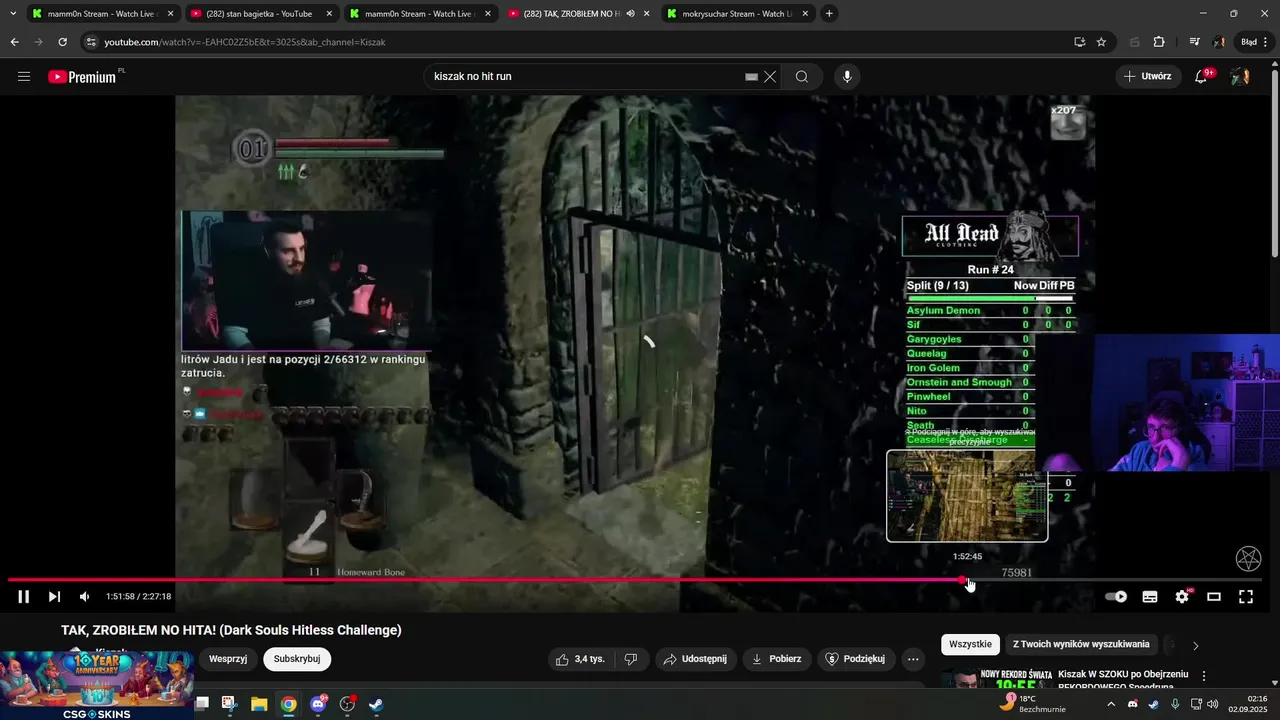Open the YouTube guide hamburger menu
The height and width of the screenshot is (720, 1280).
pos(24,76)
